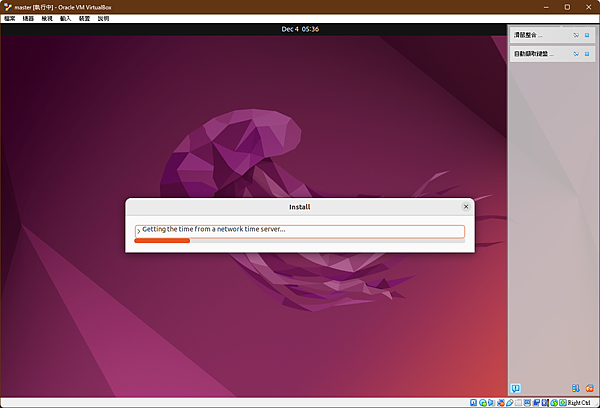
Task: Click the recording status icon
Action: (536, 403)
